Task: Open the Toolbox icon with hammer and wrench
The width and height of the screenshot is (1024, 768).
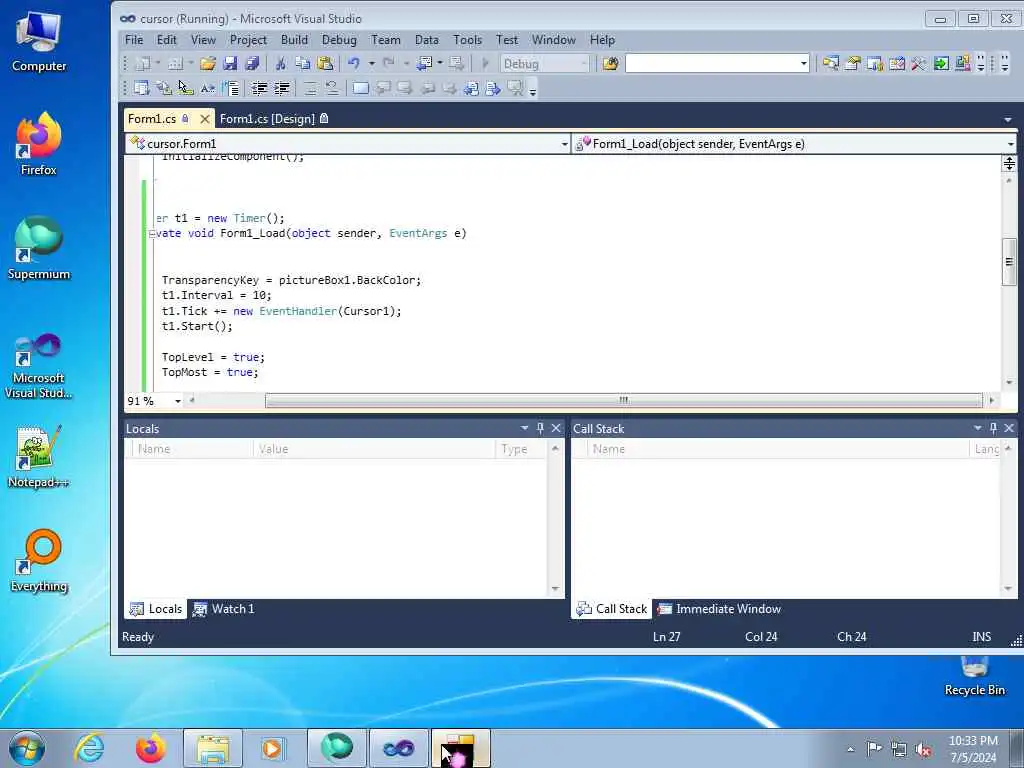Action: [919, 63]
